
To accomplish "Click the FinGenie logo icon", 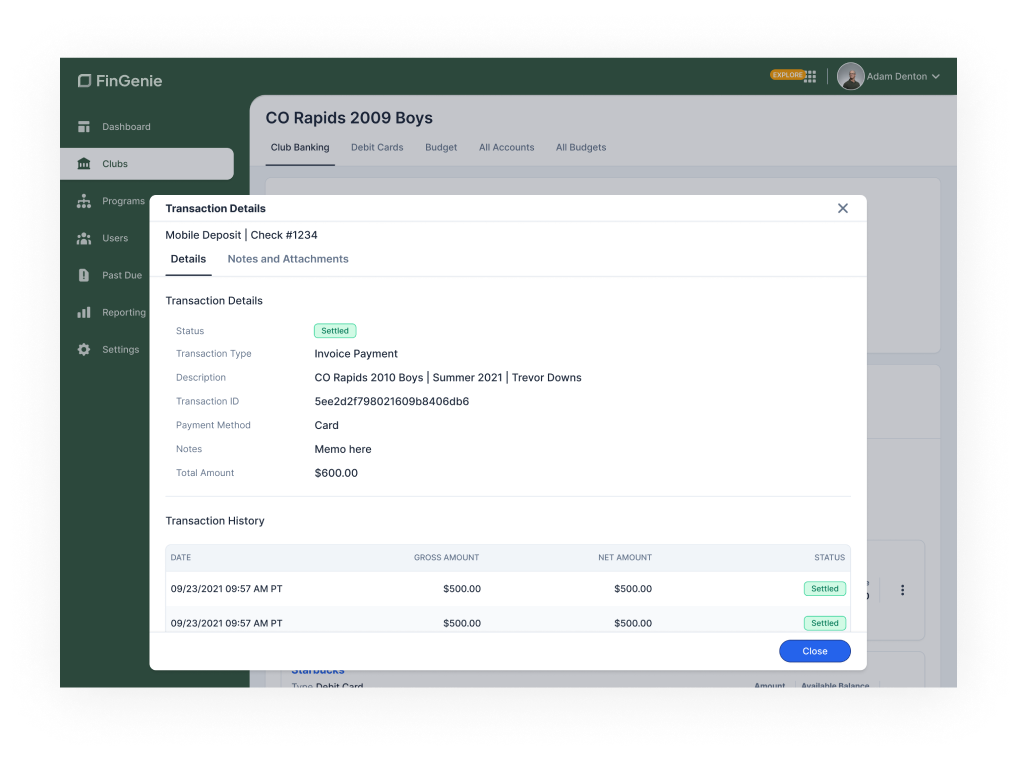I will coord(84,81).
